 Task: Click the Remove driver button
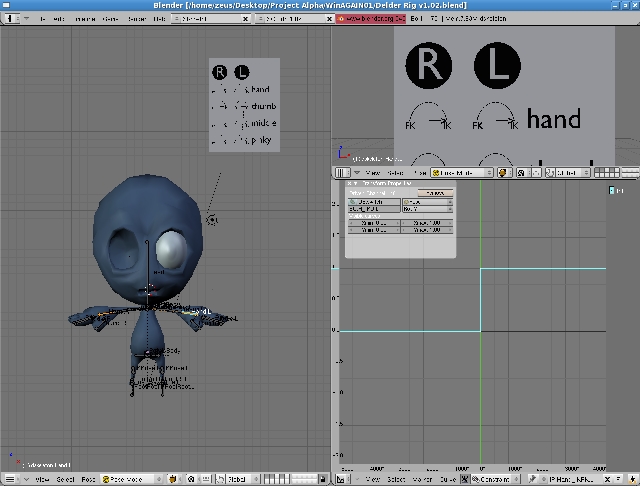click(x=436, y=193)
